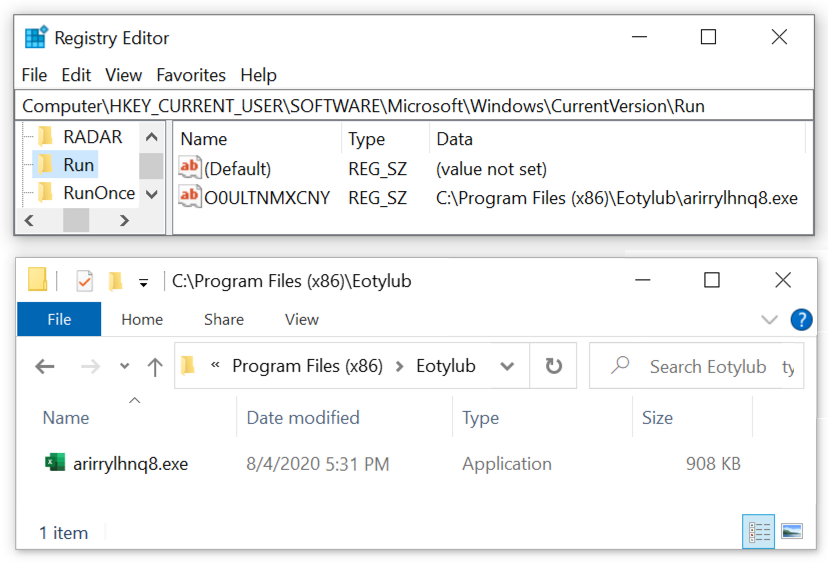Click the tree horizontal scrollbar thumb
The height and width of the screenshot is (563, 828).
click(x=76, y=221)
